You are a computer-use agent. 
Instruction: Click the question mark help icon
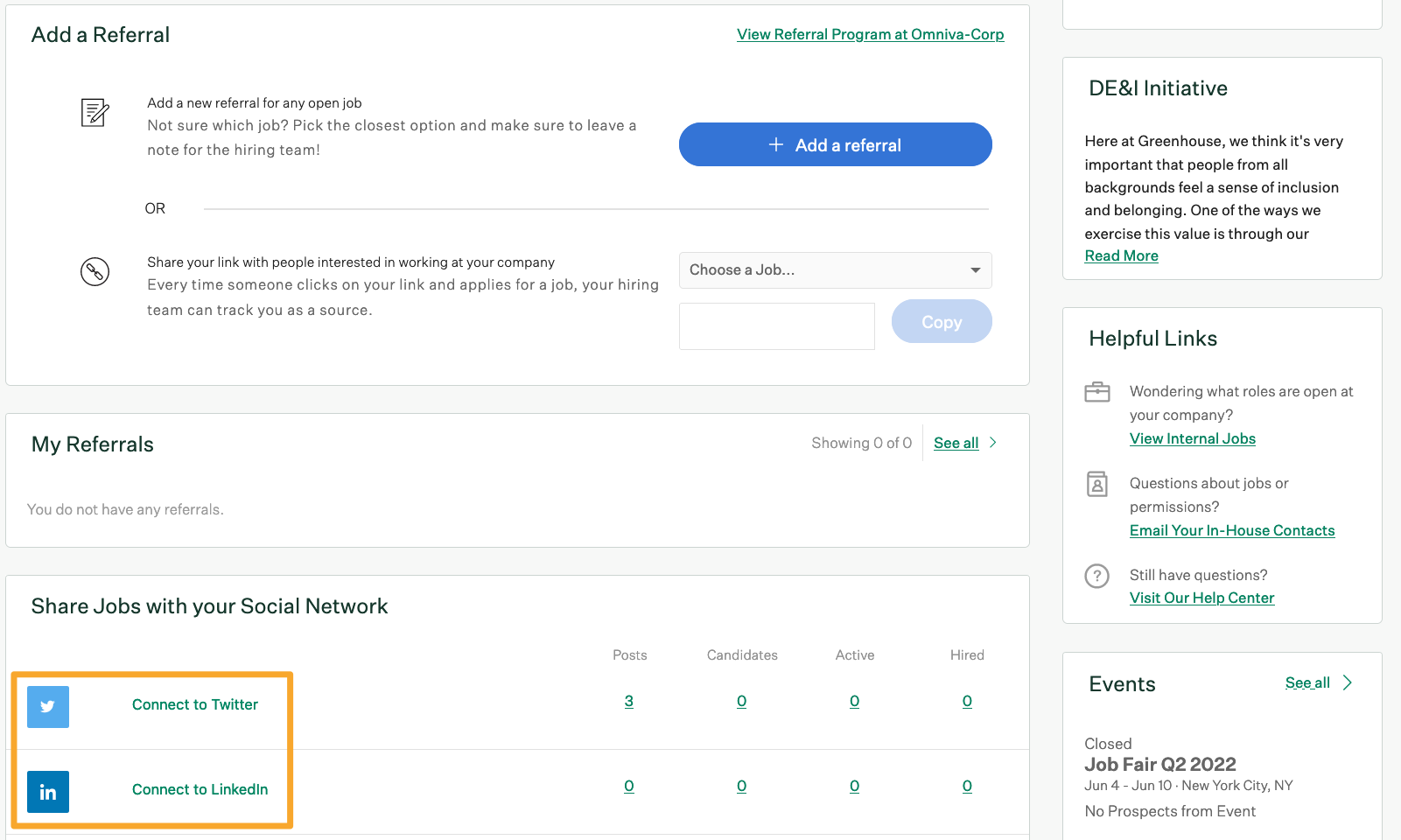1096,576
